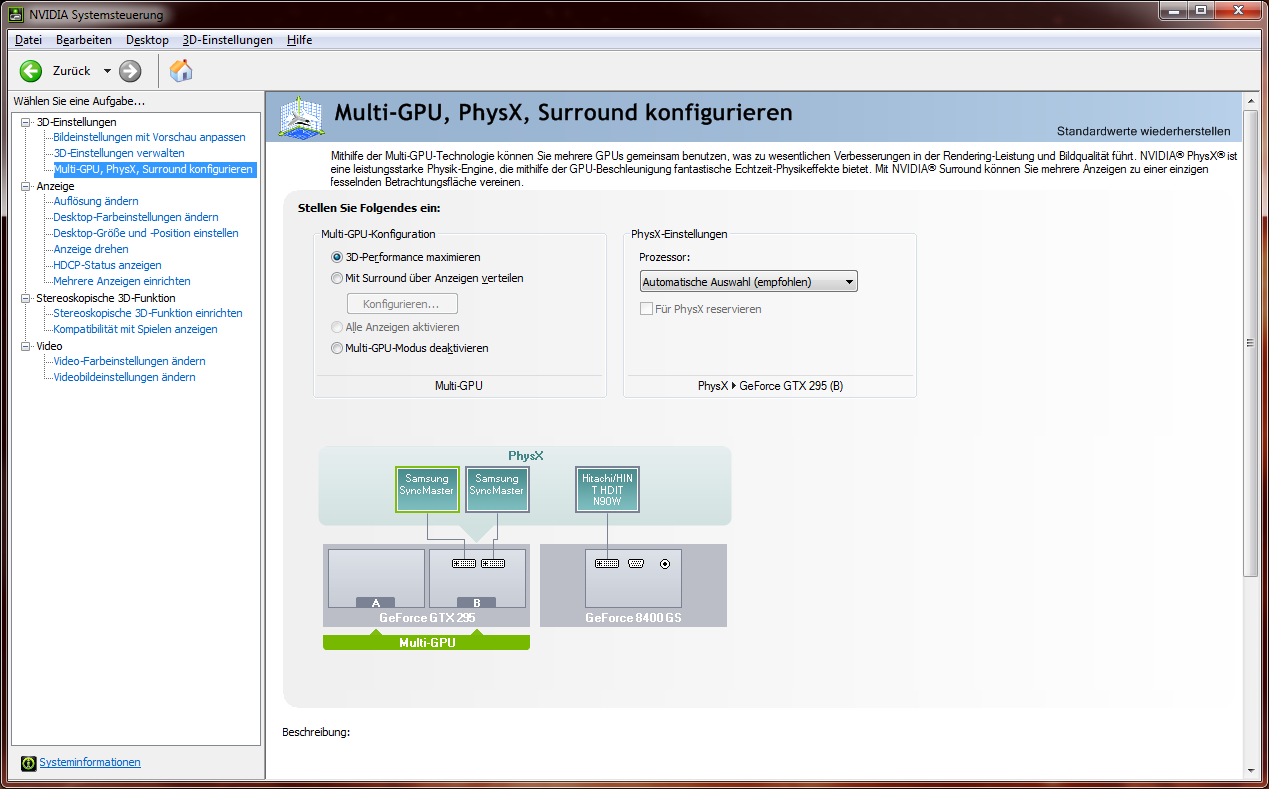
Task: Open HDCP-Status anzeigen
Action: [x=107, y=265]
